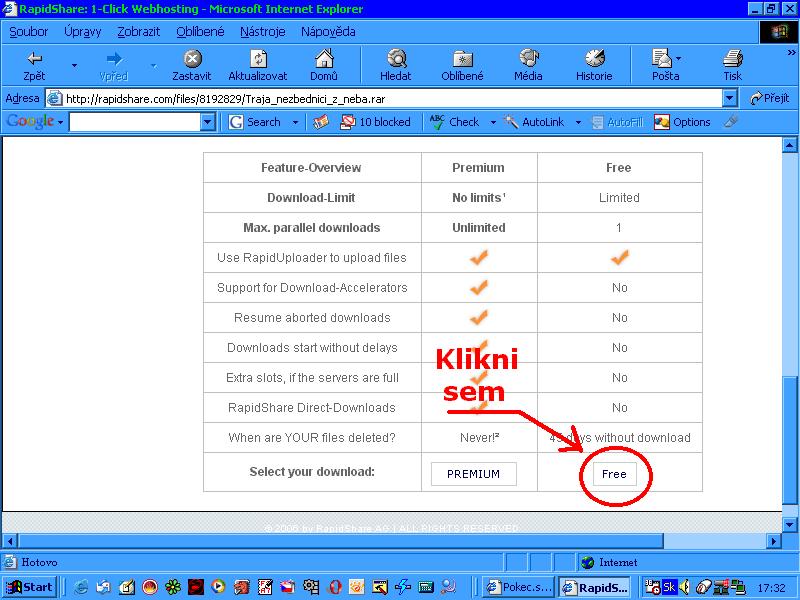Click the Google toolbar Search button
This screenshot has width=800, height=600.
coord(255,122)
